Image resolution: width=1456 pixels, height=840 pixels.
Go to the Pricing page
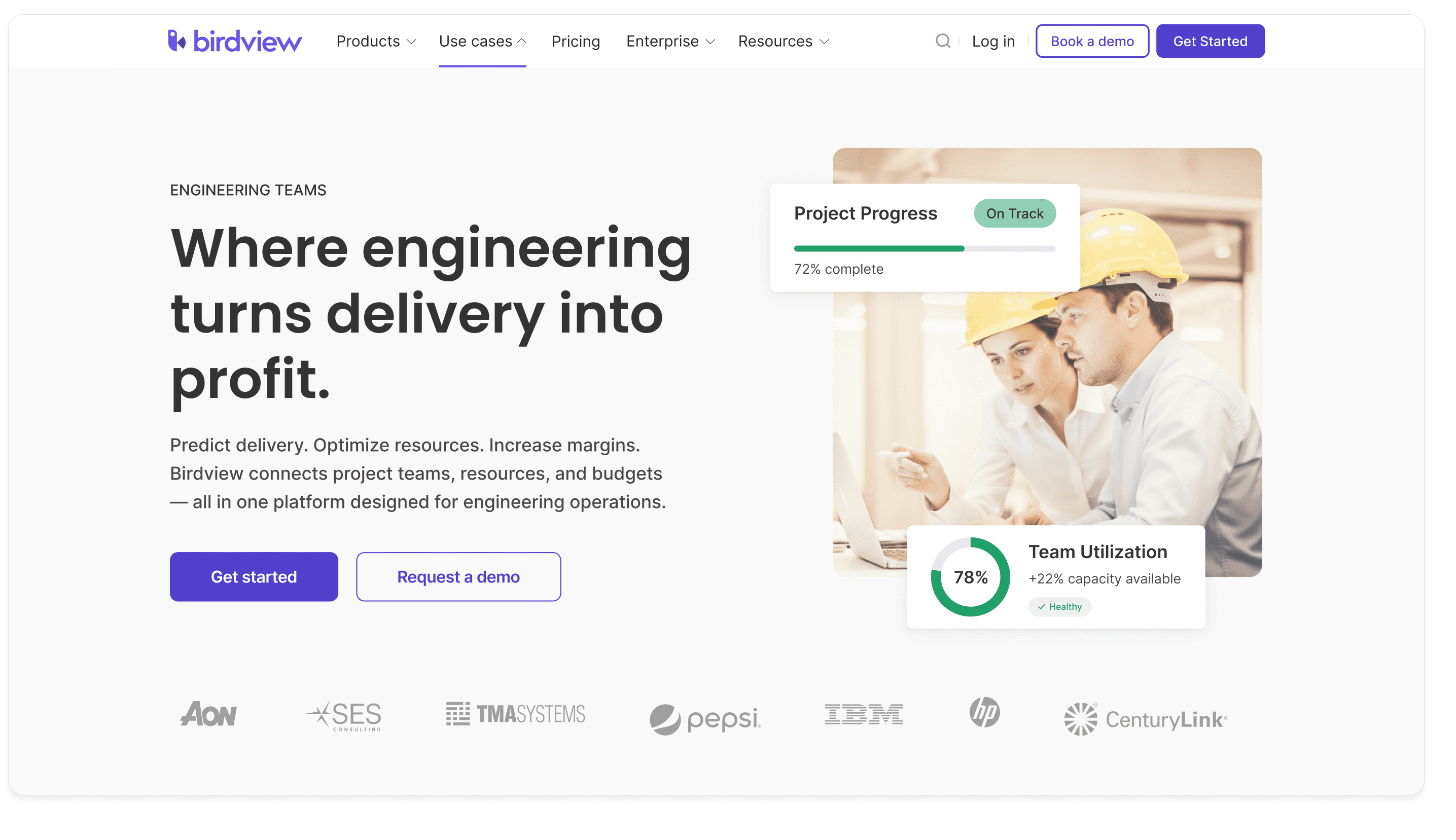pyautogui.click(x=576, y=41)
